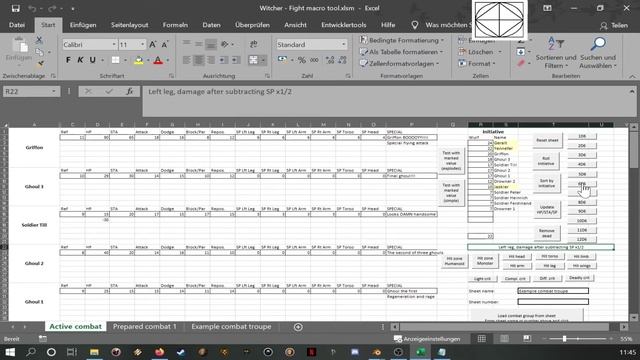Open the font color dropdown arrow
This screenshot has width=640, height=360.
pyautogui.click(x=168, y=60)
